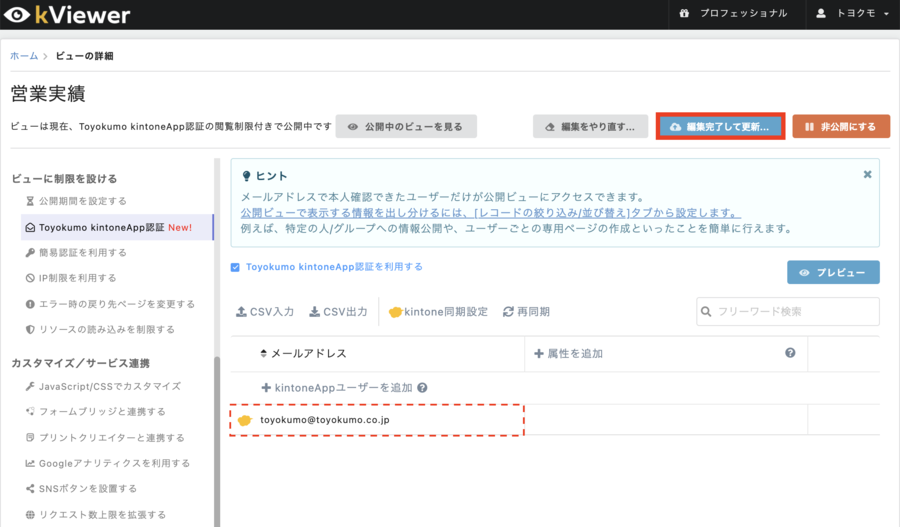Click icon beside プリントクリエイターと連携する
This screenshot has width=900, height=527.
coord(30,437)
